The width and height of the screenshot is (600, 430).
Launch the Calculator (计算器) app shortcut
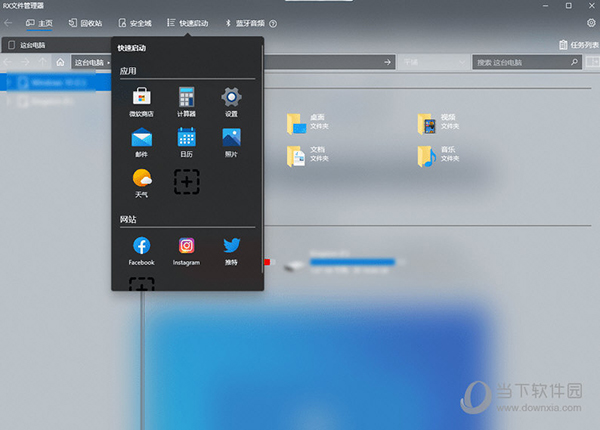coord(186,102)
